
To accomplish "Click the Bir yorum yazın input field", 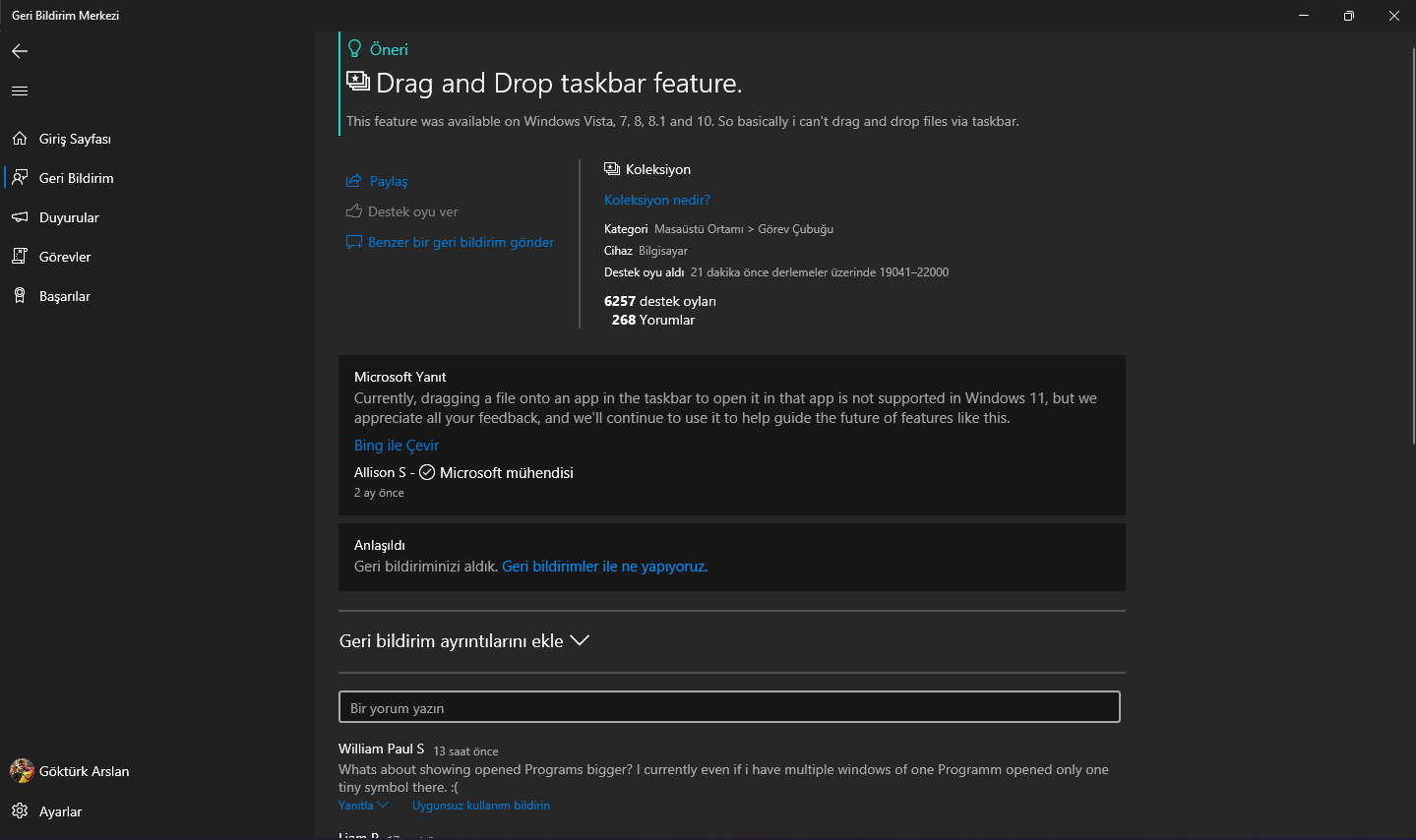I will click(x=729, y=707).
